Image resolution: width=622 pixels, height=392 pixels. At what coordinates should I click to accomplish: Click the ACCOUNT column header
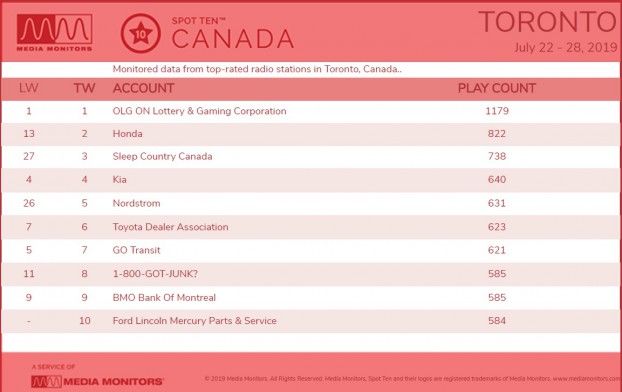point(143,88)
